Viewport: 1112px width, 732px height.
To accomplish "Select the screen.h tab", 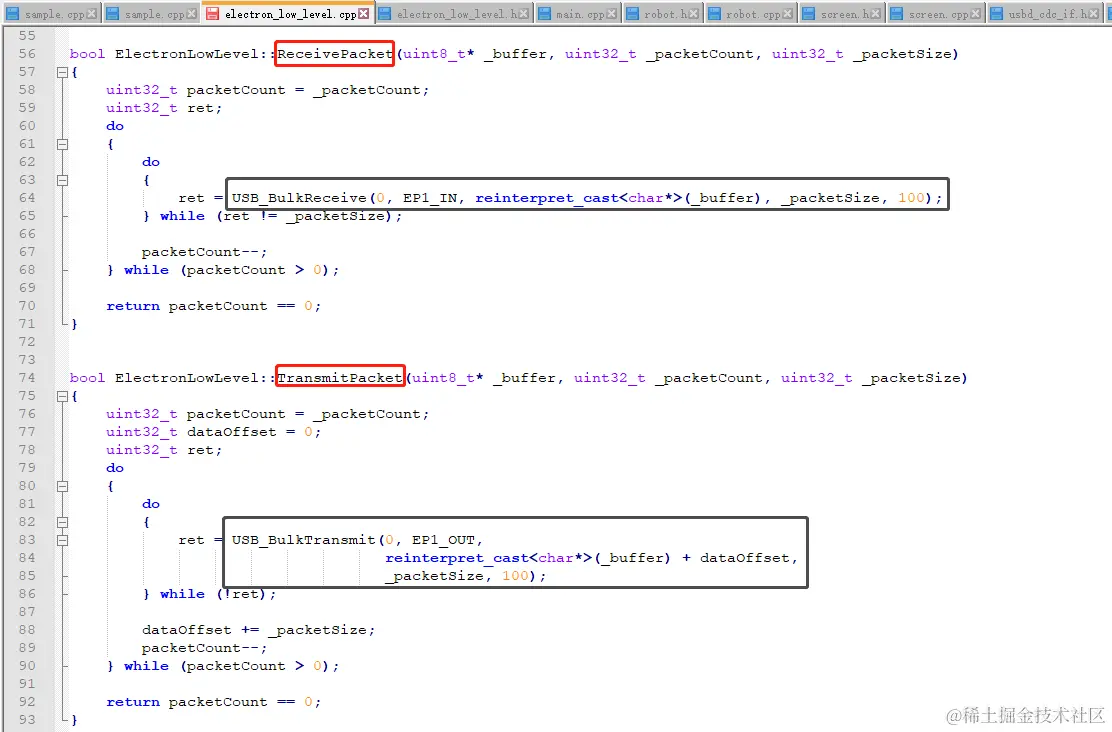I will pyautogui.click(x=841, y=13).
